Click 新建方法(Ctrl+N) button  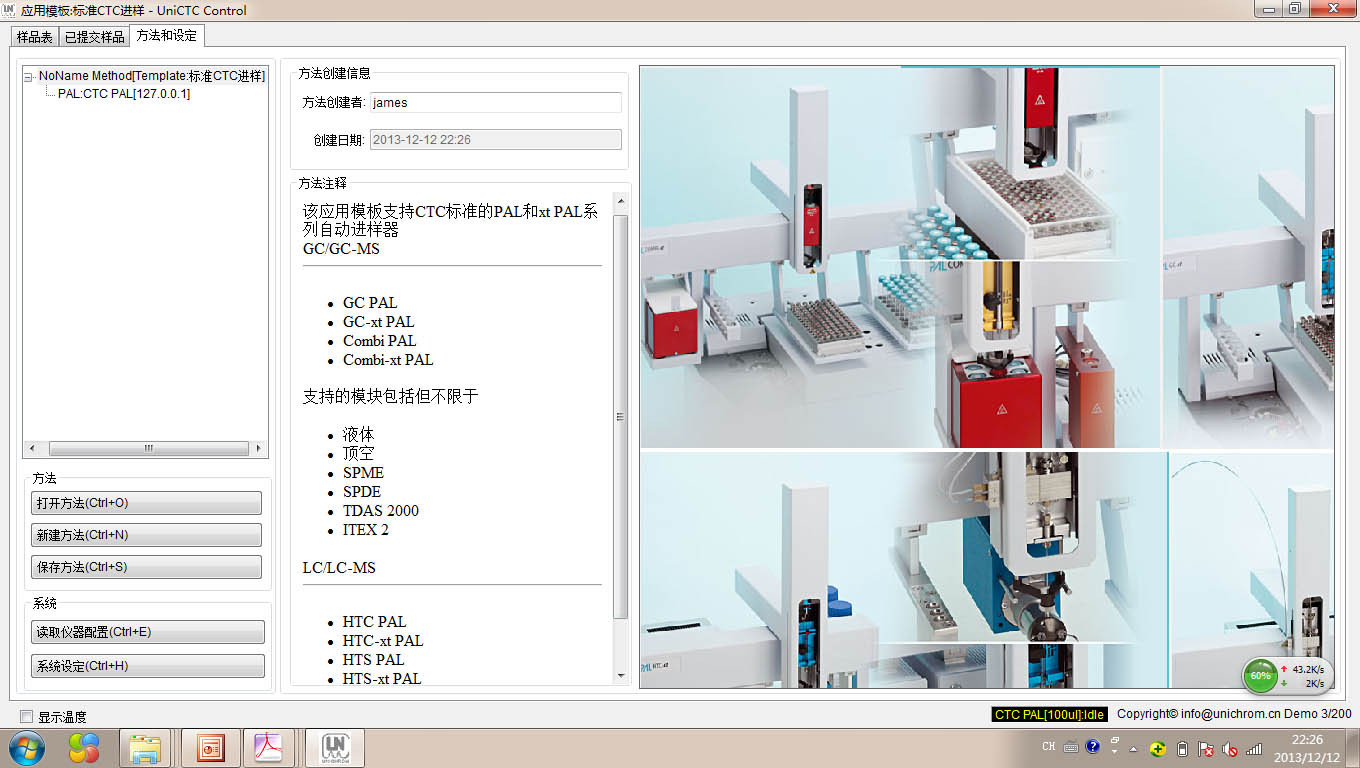tap(146, 535)
